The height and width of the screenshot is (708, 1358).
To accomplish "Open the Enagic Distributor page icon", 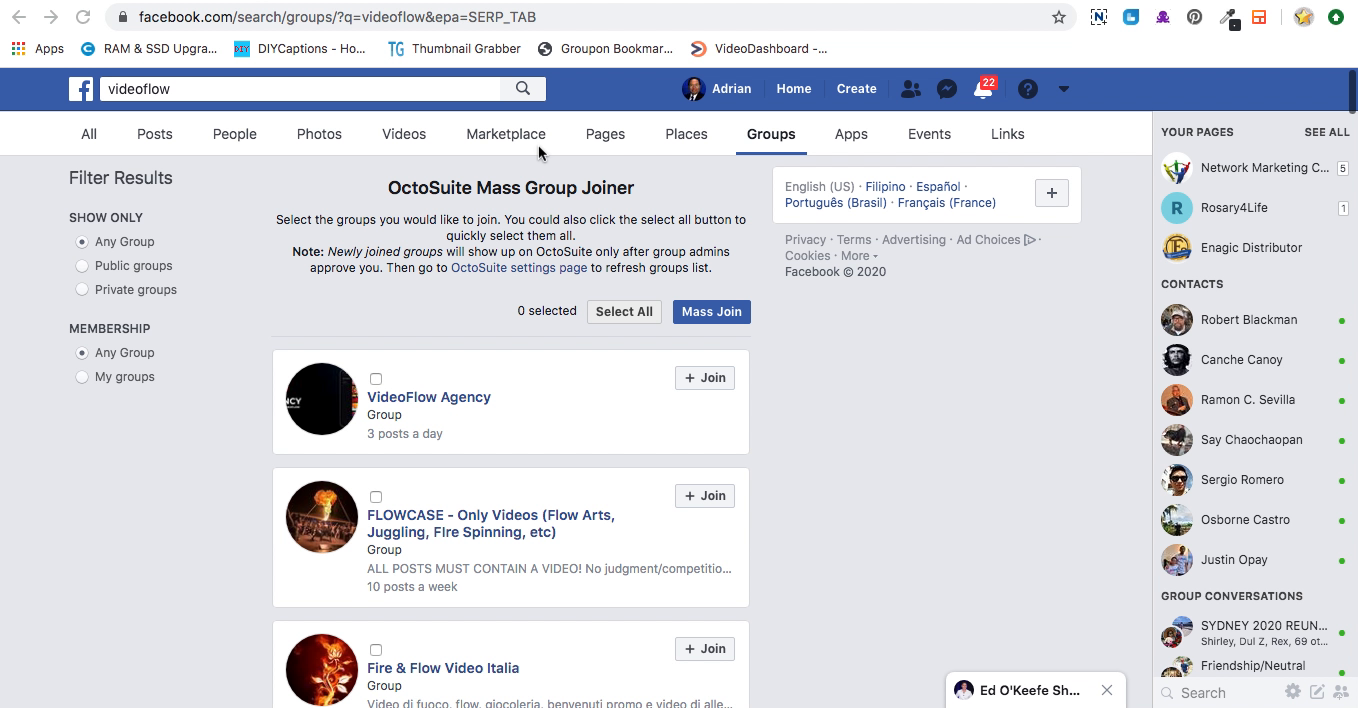I will pos(1177,248).
